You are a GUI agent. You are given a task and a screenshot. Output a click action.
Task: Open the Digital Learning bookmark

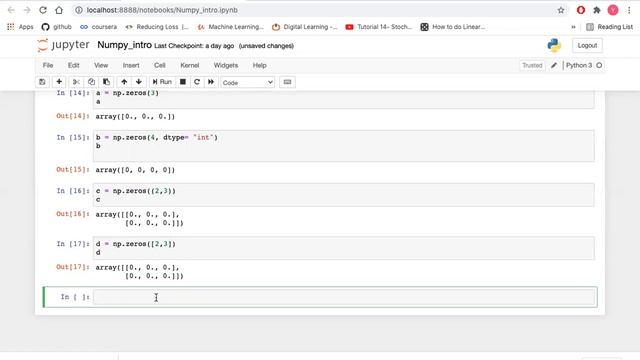click(304, 27)
